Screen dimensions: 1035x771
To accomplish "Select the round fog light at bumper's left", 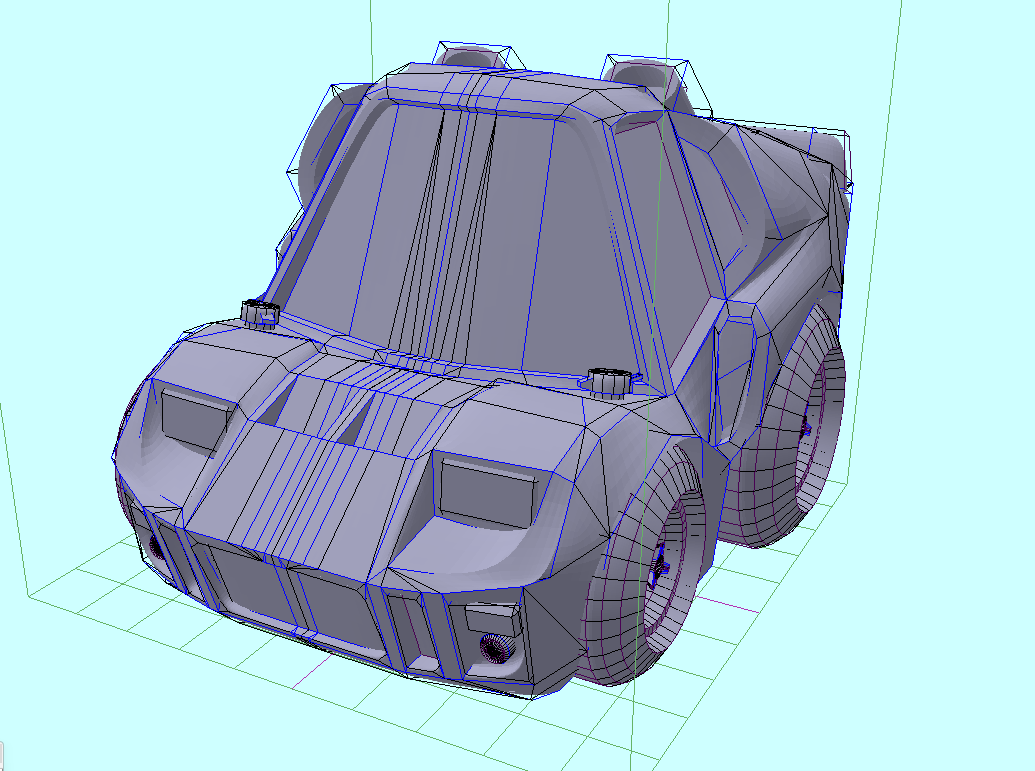I will pyautogui.click(x=155, y=546).
